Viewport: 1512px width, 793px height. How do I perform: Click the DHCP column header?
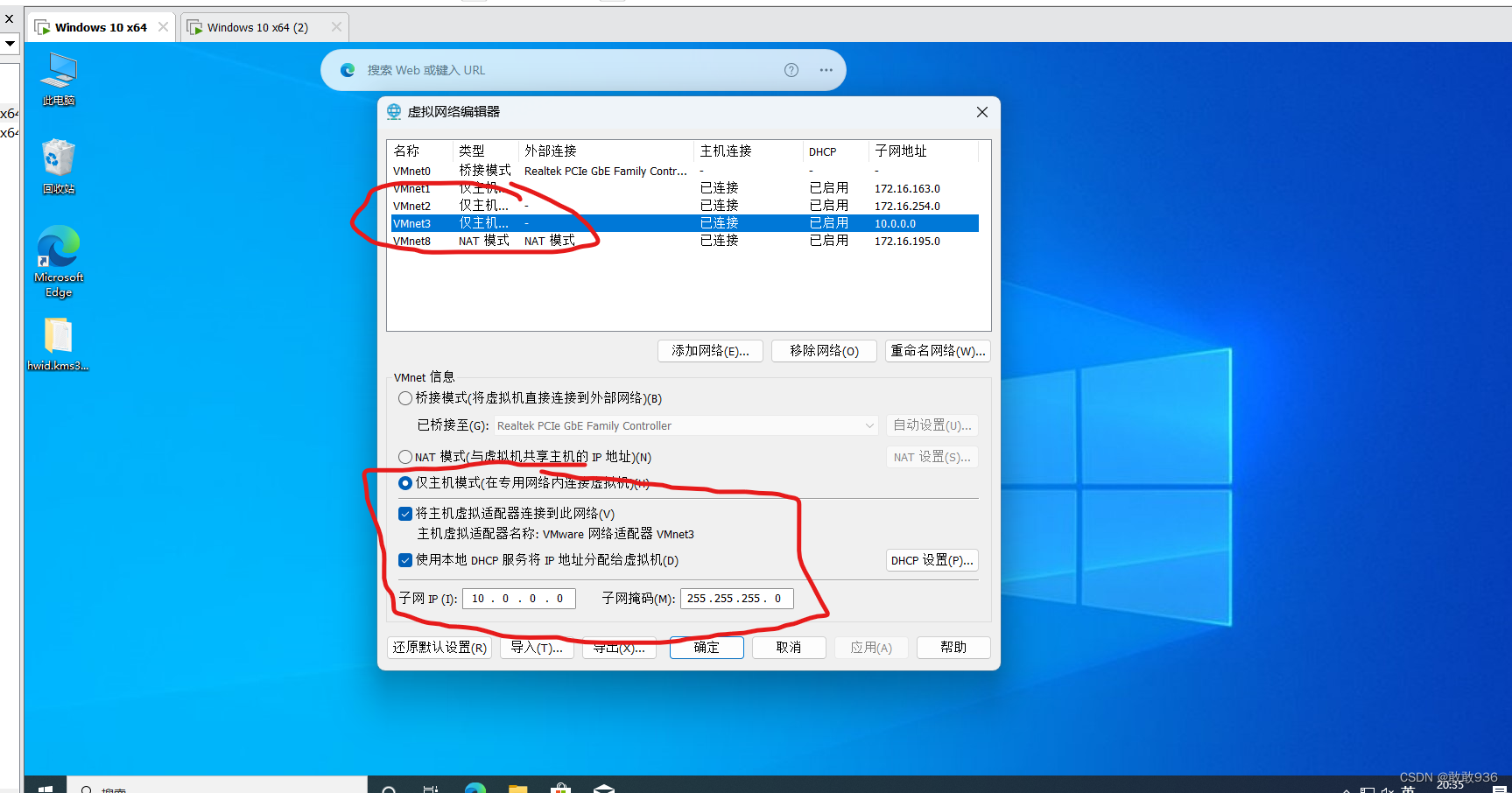(836, 151)
